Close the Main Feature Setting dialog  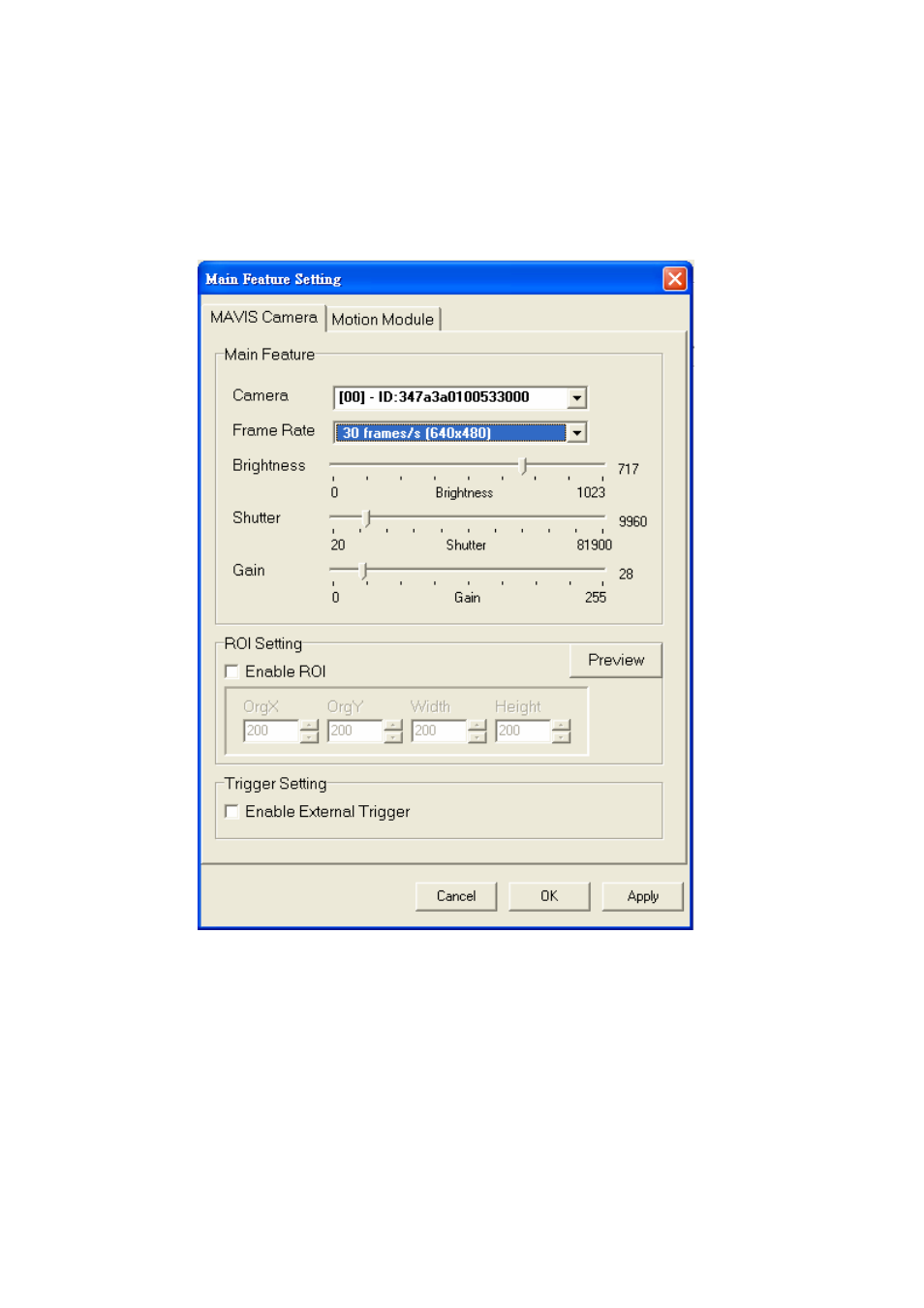tap(674, 279)
